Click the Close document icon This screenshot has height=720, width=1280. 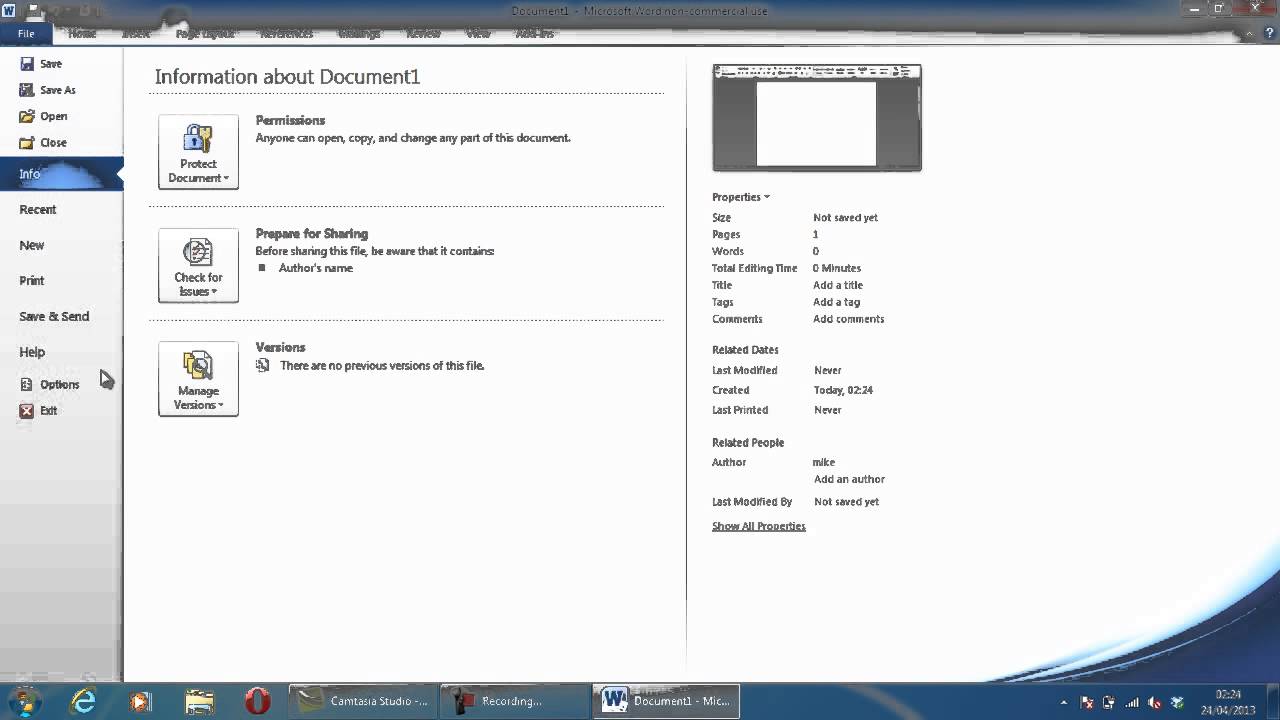click(27, 142)
